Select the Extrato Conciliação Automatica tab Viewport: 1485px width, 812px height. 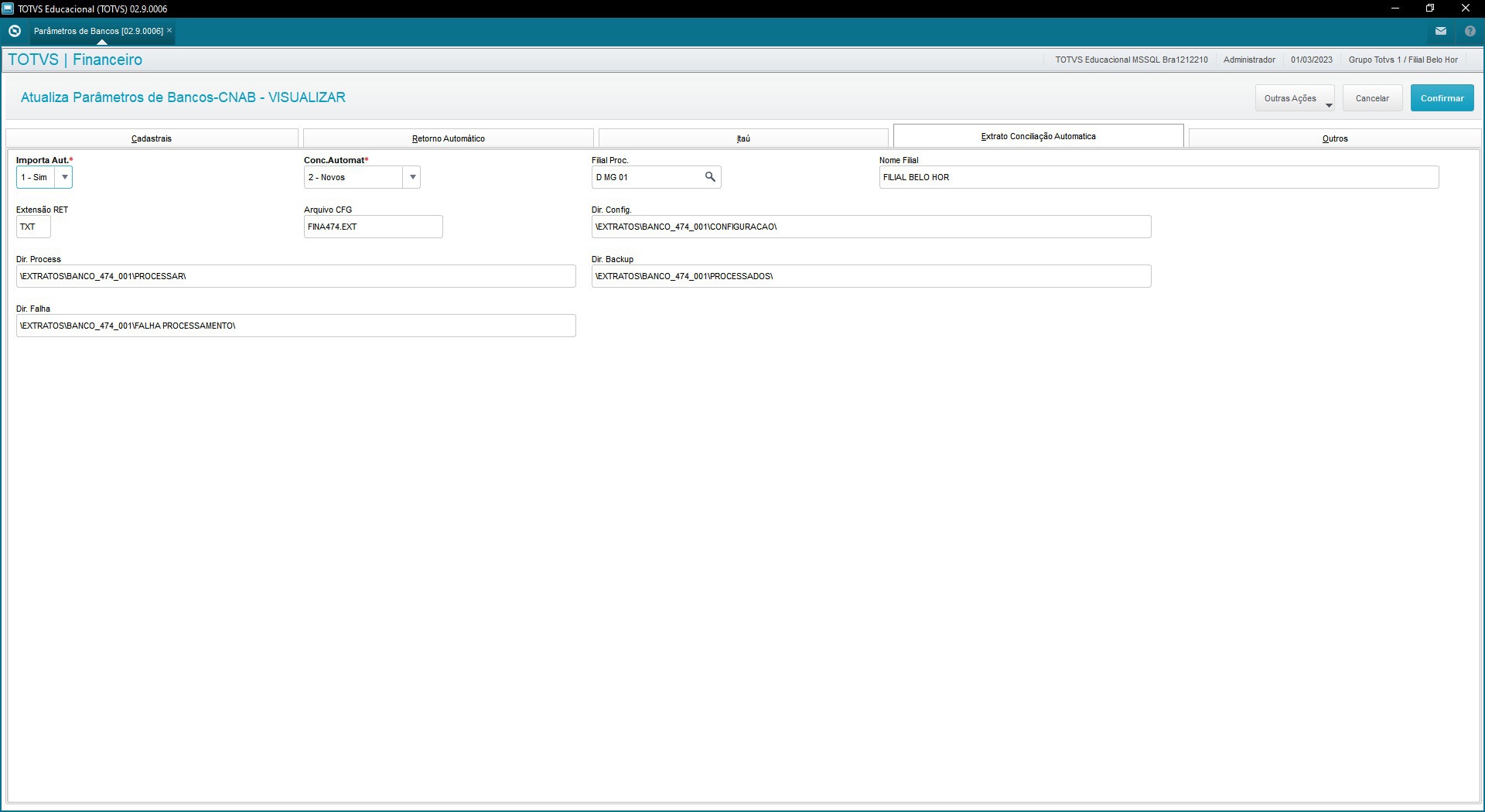point(1039,136)
